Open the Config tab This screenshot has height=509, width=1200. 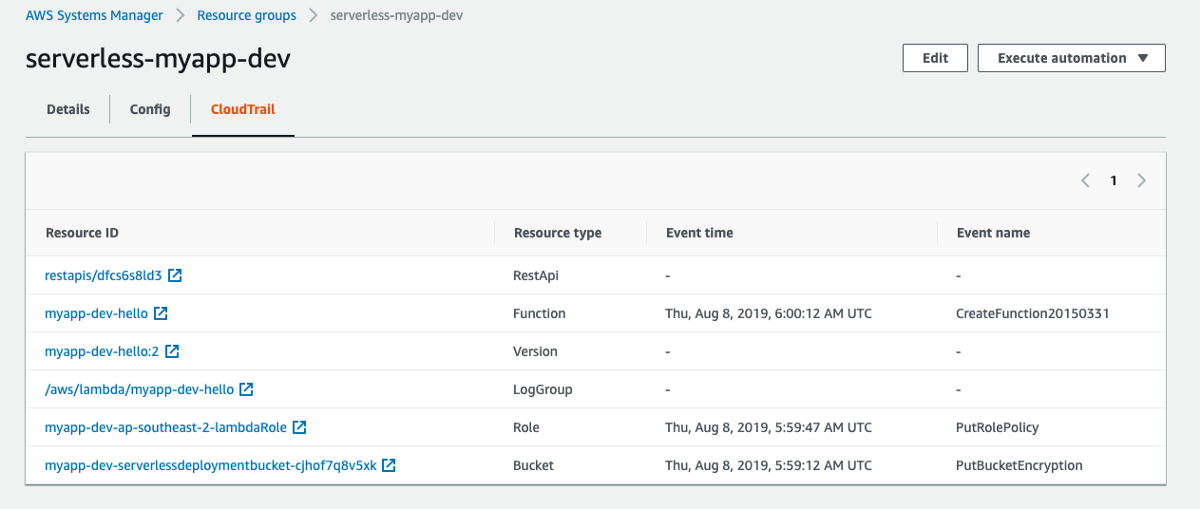(x=150, y=109)
